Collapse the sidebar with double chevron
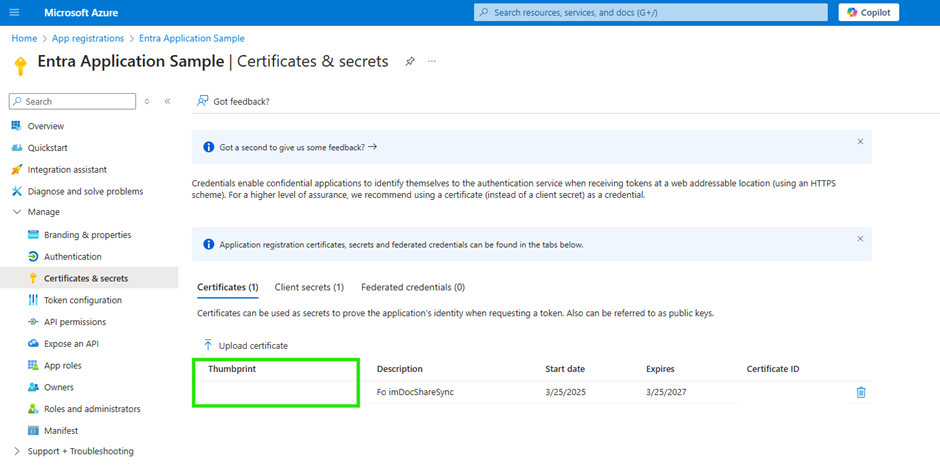This screenshot has height=476, width=940. 167,101
